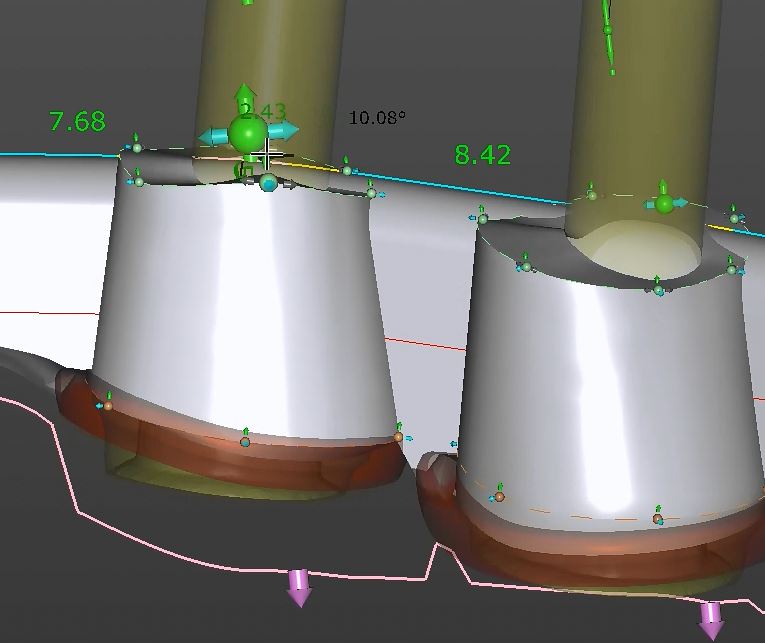Pick top-left control point of left abutment
The width and height of the screenshot is (765, 643).
click(137, 148)
